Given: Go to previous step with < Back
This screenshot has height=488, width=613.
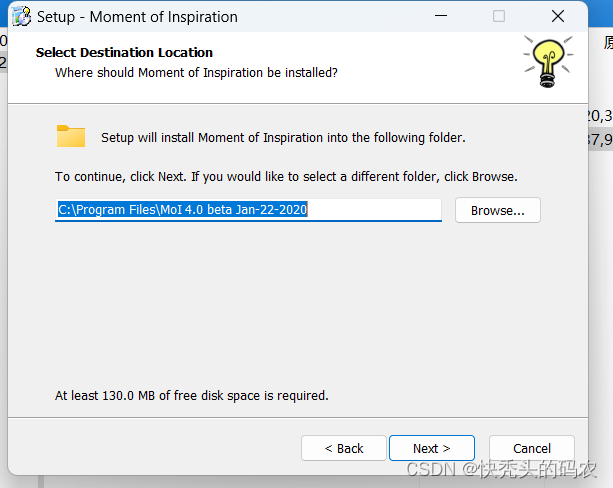Looking at the screenshot, I should (x=344, y=448).
